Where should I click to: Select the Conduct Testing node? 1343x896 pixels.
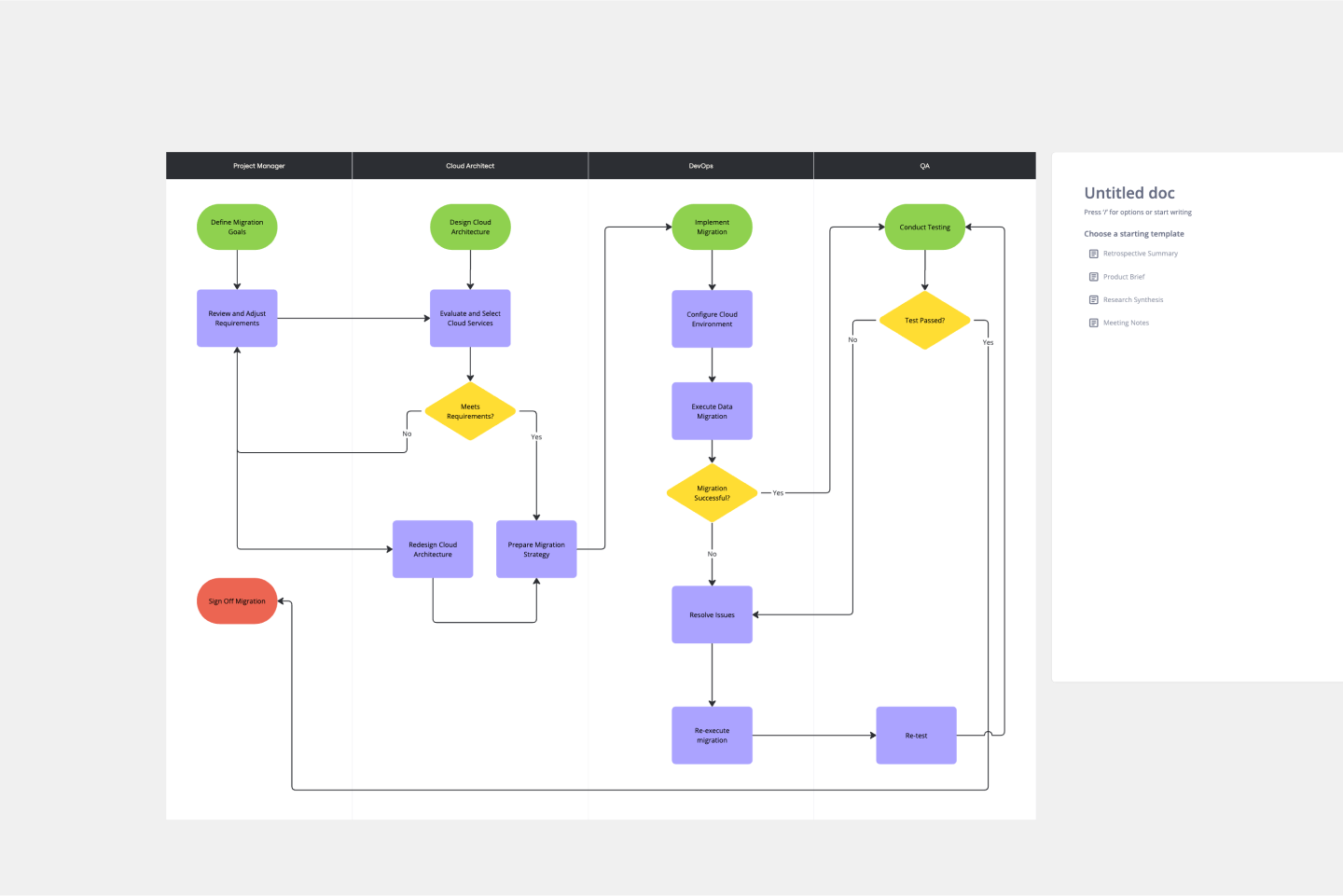tap(924, 226)
